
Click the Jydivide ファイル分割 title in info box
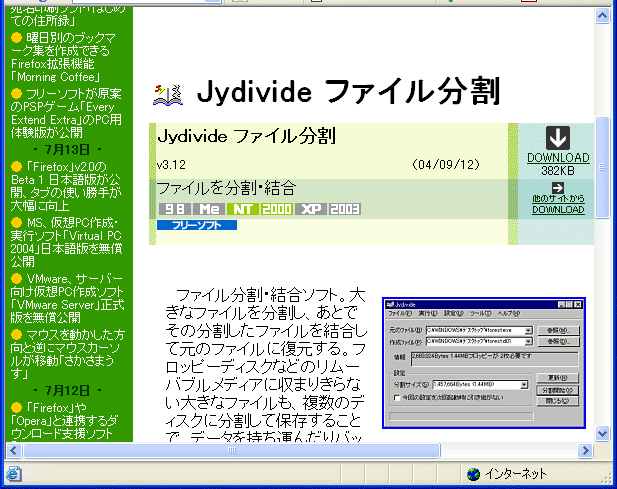pyautogui.click(x=246, y=136)
